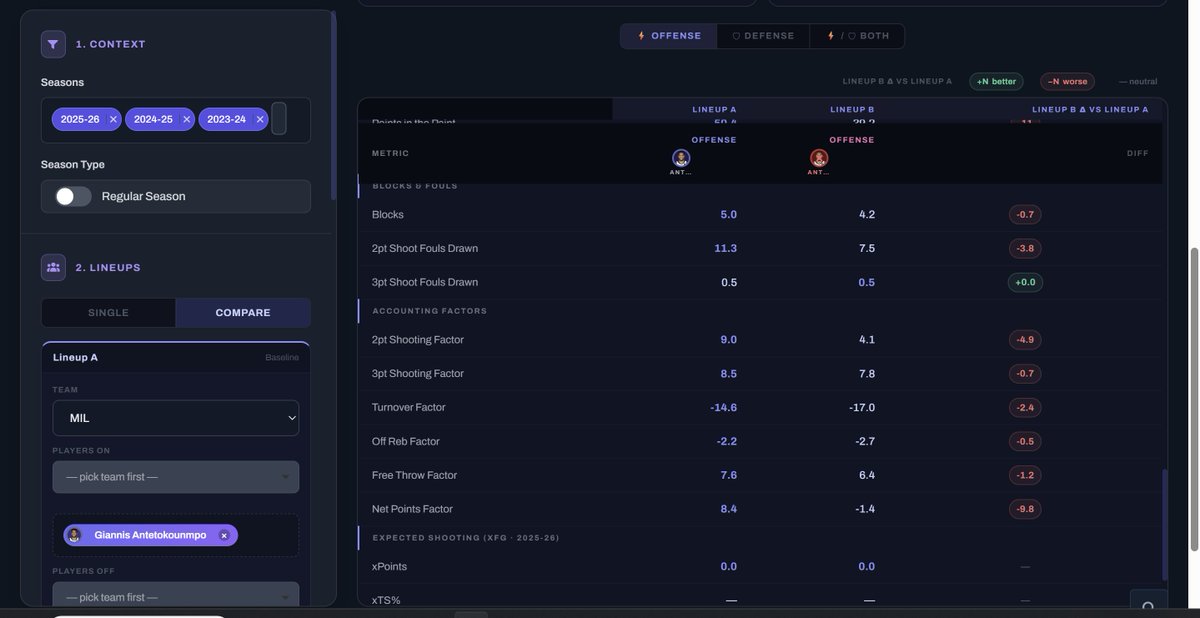
Task: Click the stats table vertical scrollbar
Action: pyautogui.click(x=1163, y=523)
